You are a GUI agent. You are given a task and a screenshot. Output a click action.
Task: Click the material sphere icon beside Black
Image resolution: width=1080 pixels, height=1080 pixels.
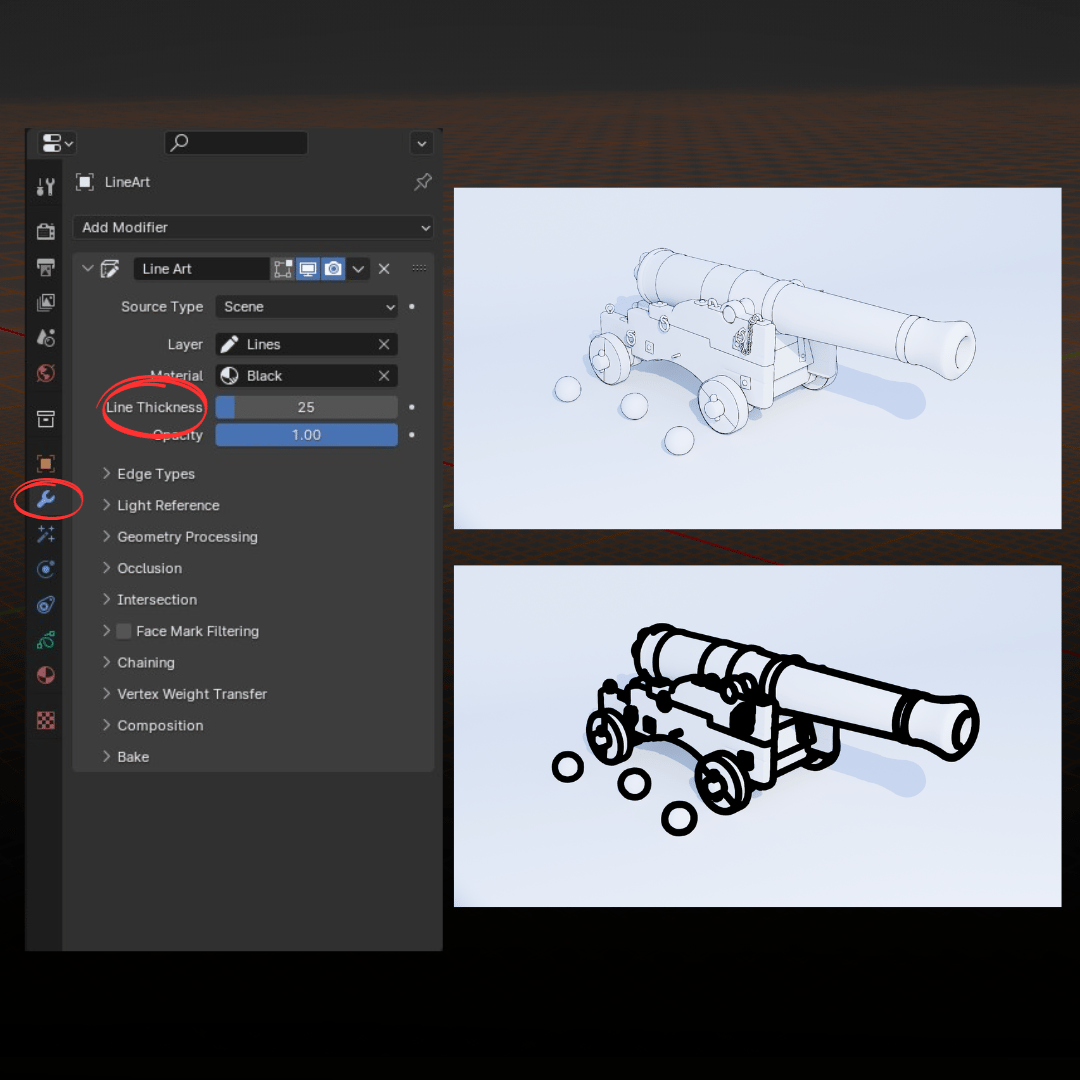[x=229, y=376]
